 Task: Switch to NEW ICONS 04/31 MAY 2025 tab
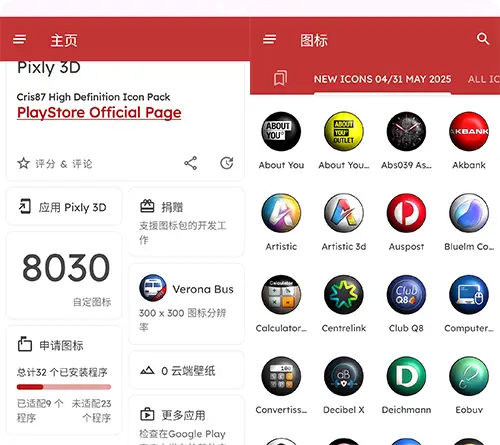tap(382, 79)
